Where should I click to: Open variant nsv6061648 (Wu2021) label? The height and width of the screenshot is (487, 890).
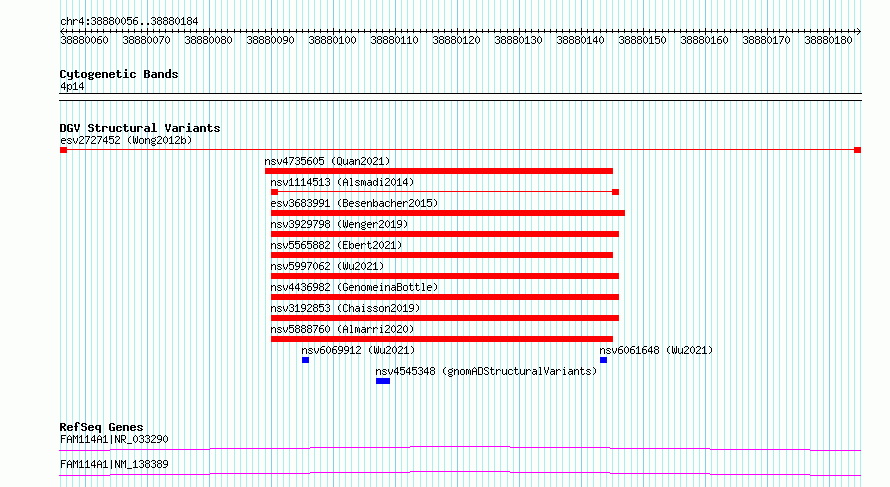656,350
